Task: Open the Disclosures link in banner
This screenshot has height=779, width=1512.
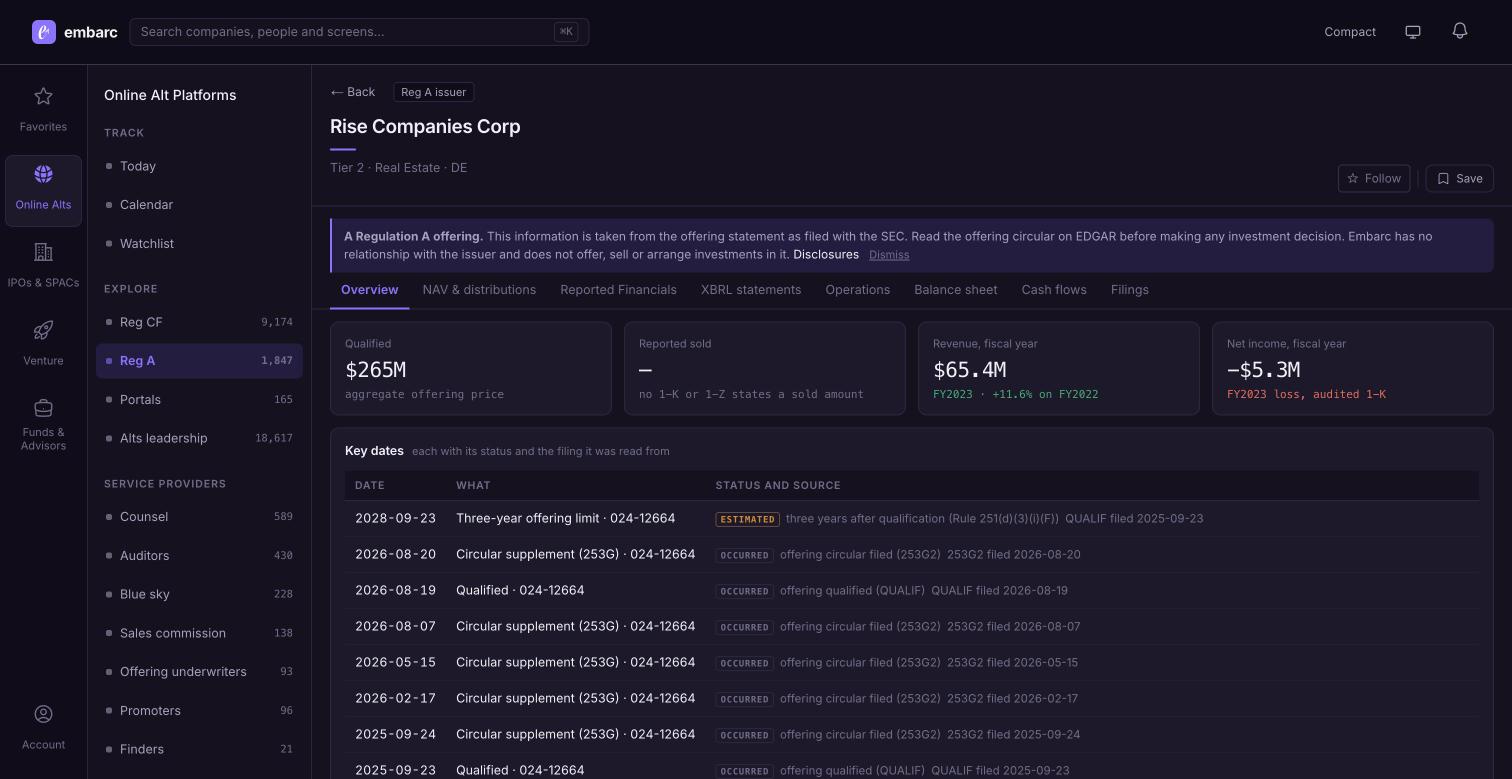Action: 826,255
